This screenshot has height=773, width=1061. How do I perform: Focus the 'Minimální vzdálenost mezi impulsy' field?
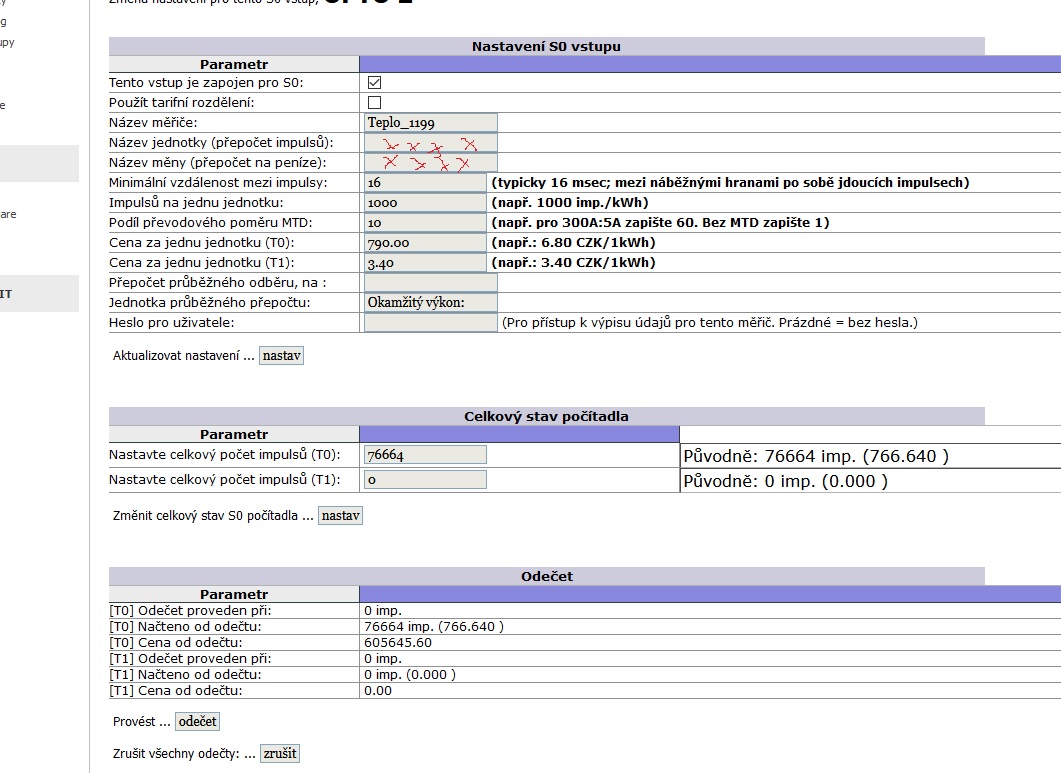tap(424, 183)
